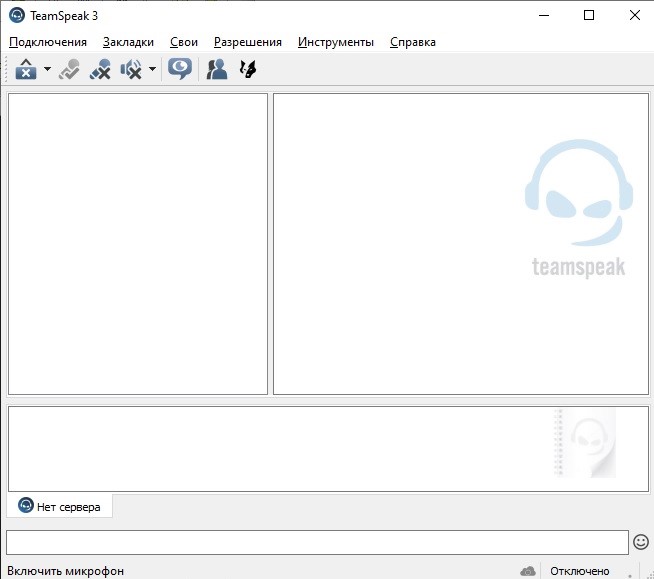Viewport: 654px width, 579px height.
Task: Click the chat message input field
Action: click(x=317, y=542)
